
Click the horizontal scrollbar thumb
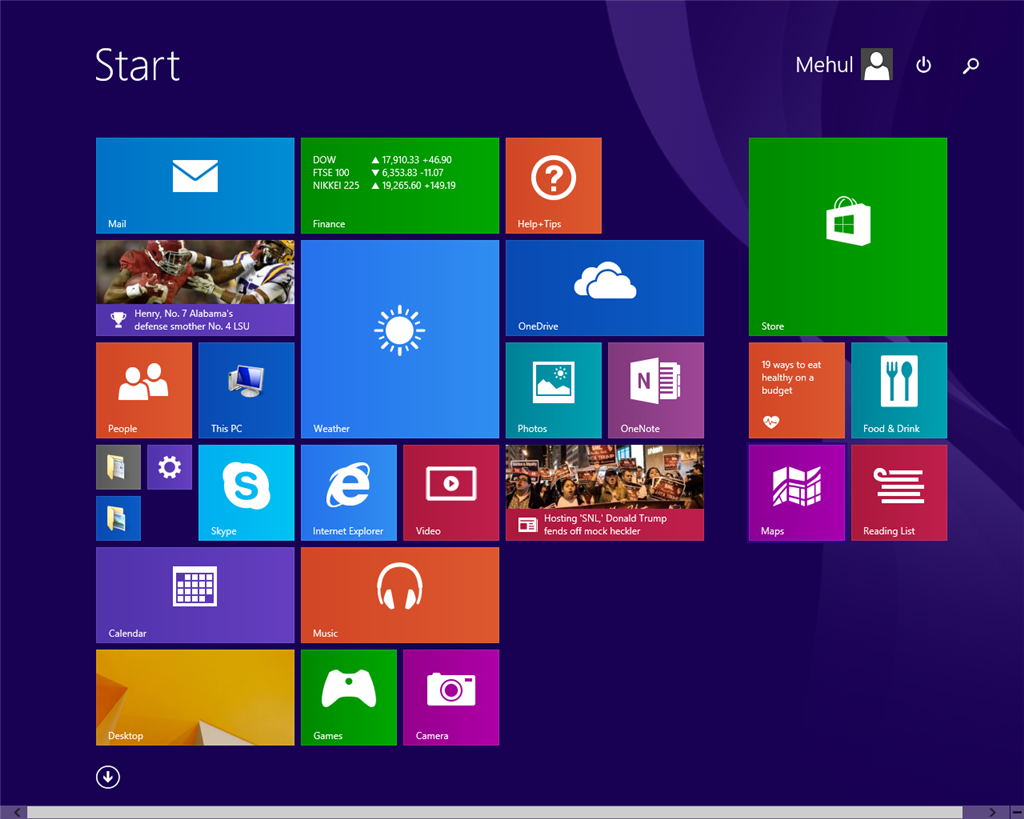coord(495,812)
